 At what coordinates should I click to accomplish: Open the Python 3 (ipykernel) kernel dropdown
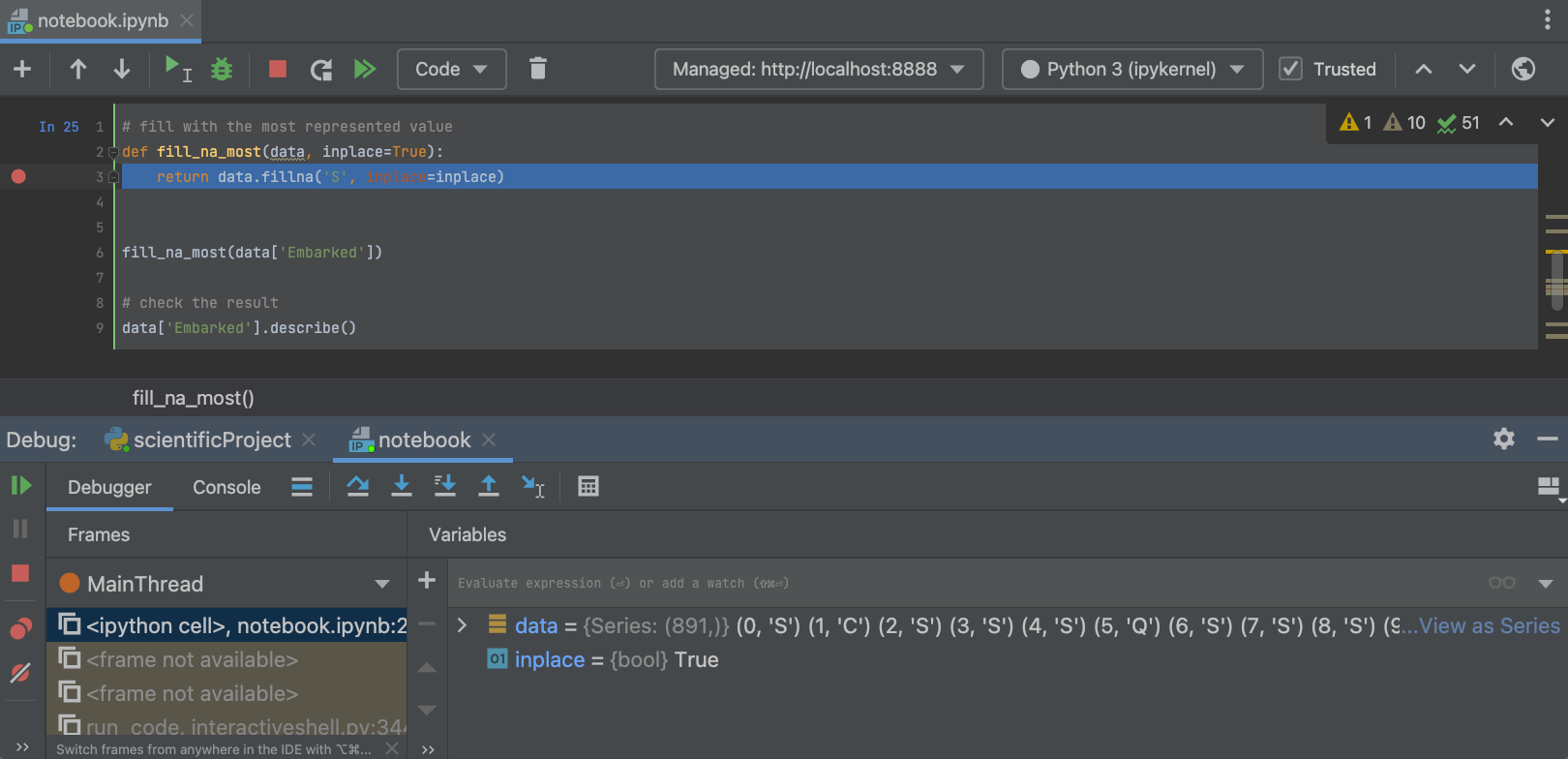coord(1131,69)
